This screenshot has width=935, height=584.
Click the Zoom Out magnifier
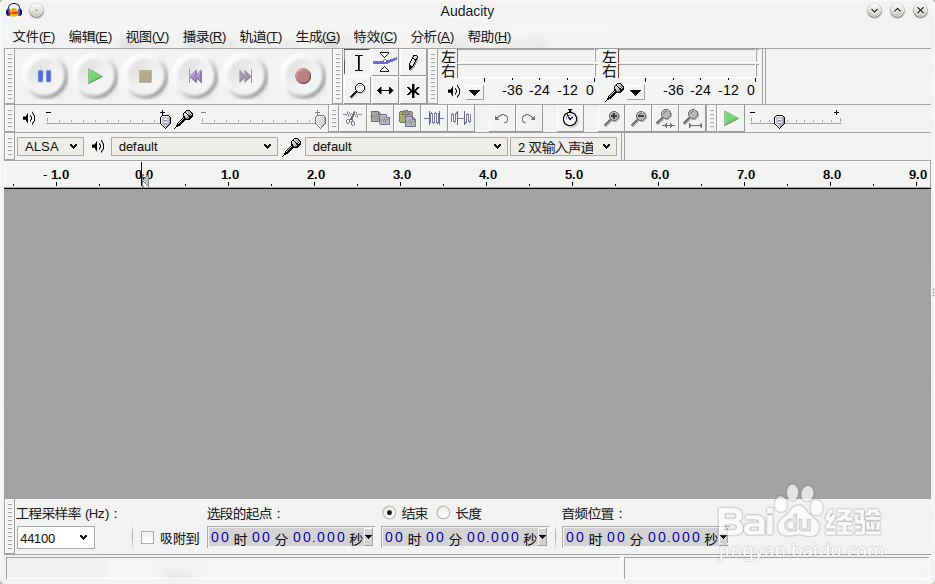click(639, 119)
